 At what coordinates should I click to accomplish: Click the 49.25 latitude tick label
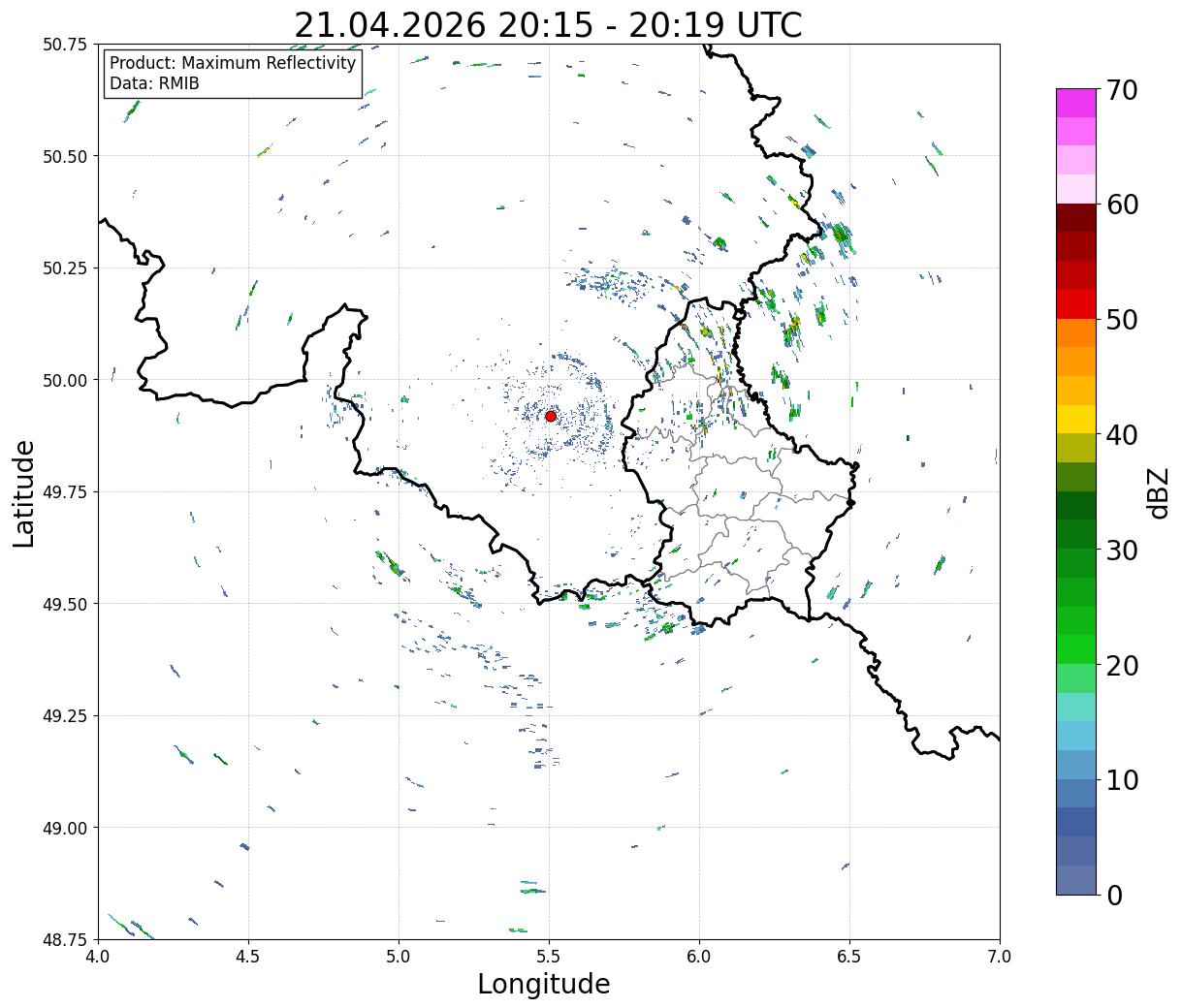(x=65, y=715)
